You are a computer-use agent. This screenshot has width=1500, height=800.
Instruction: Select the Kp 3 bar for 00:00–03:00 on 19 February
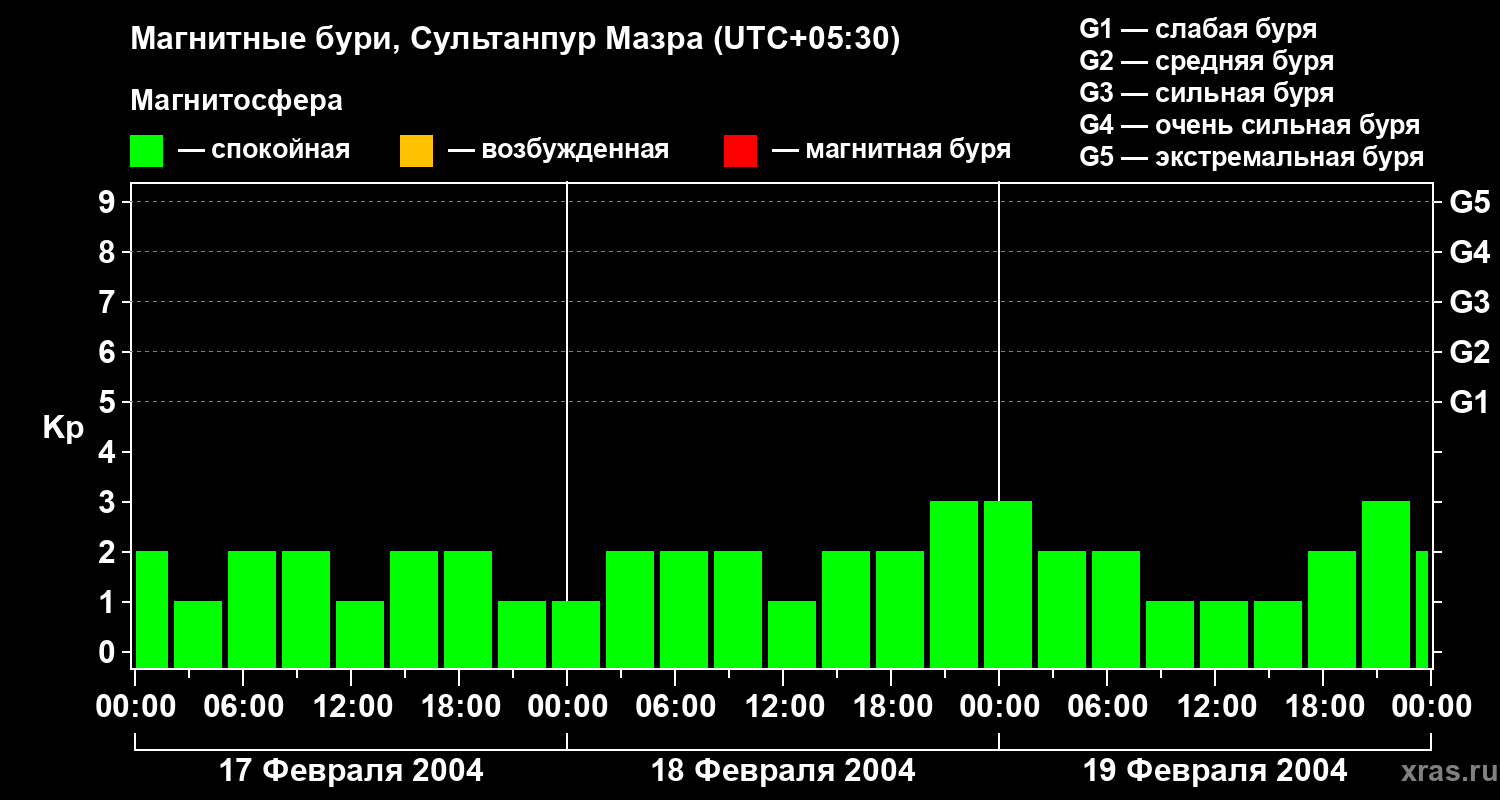(1008, 585)
